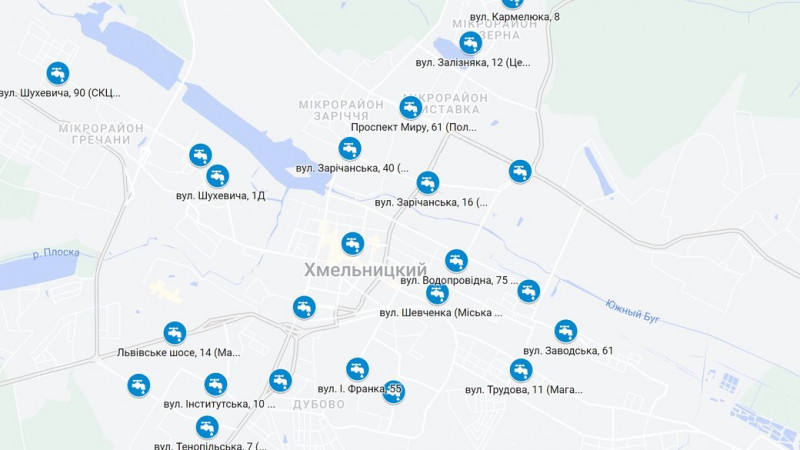800x450 pixels.
Task: Click the Хмельницкий city name label
Action: tap(365, 270)
